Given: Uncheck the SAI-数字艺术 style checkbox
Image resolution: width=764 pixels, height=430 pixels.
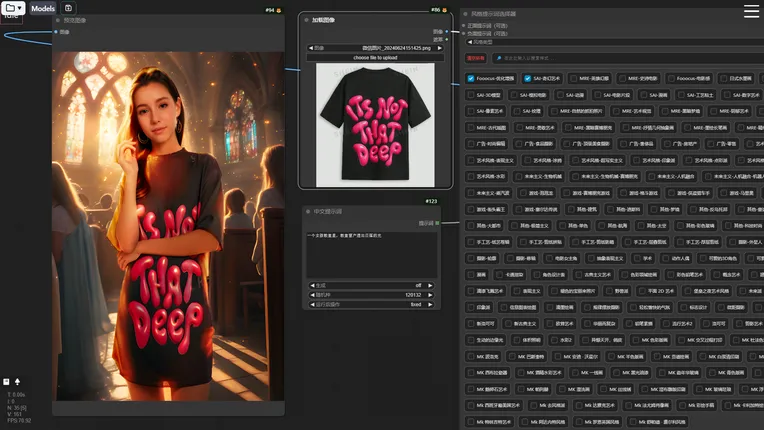Looking at the screenshot, I should point(527,78).
